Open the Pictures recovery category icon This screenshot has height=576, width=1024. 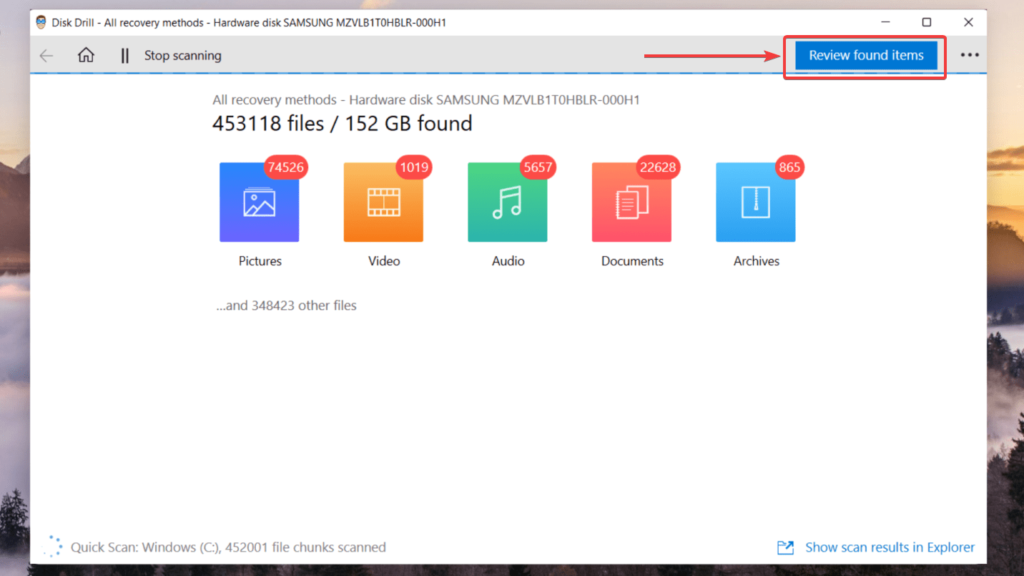click(259, 201)
